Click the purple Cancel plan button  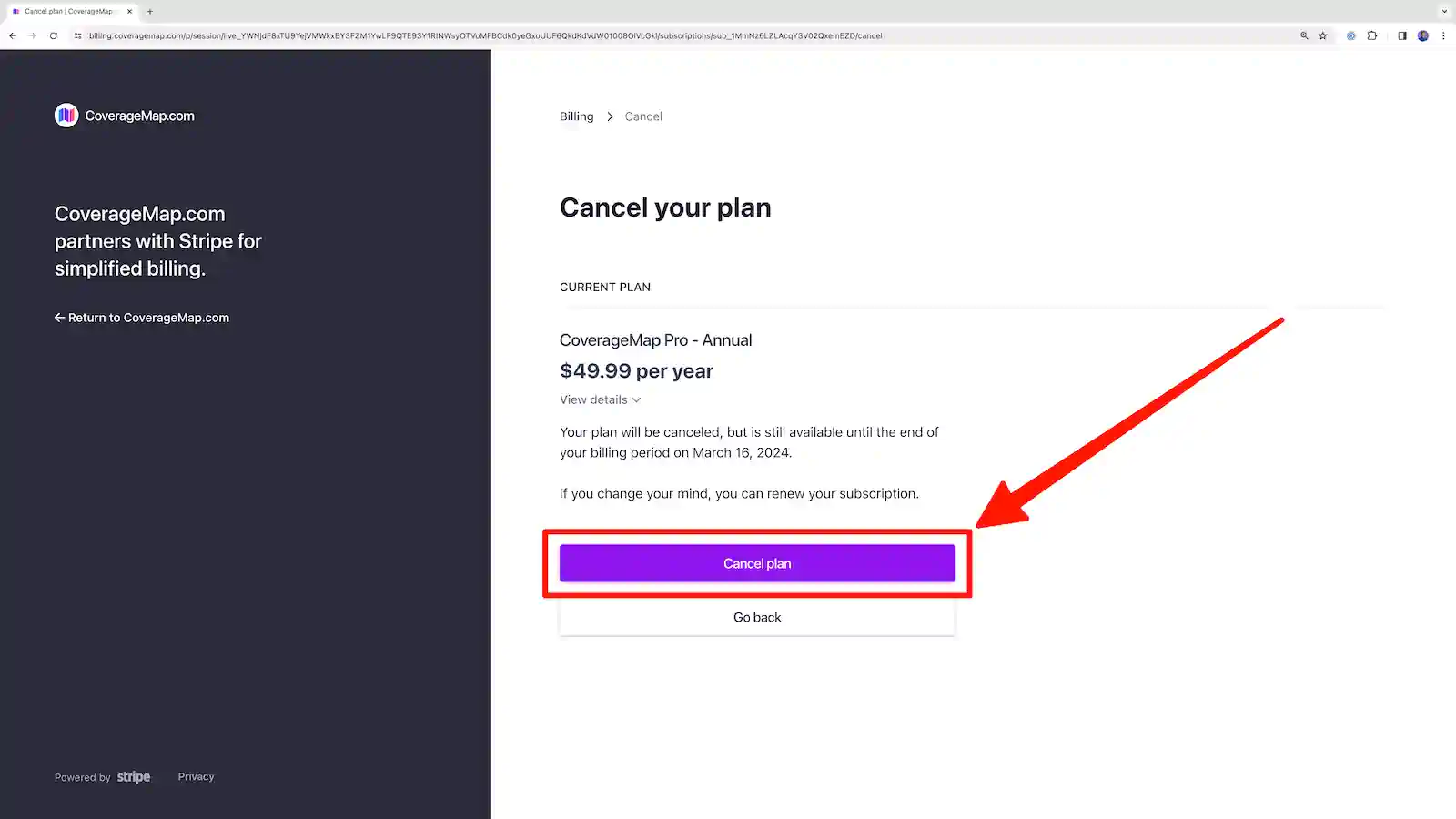756,562
